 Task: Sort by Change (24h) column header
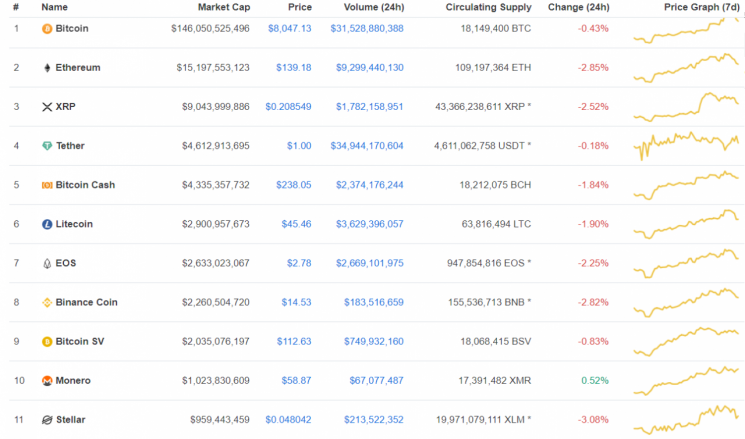point(578,7)
